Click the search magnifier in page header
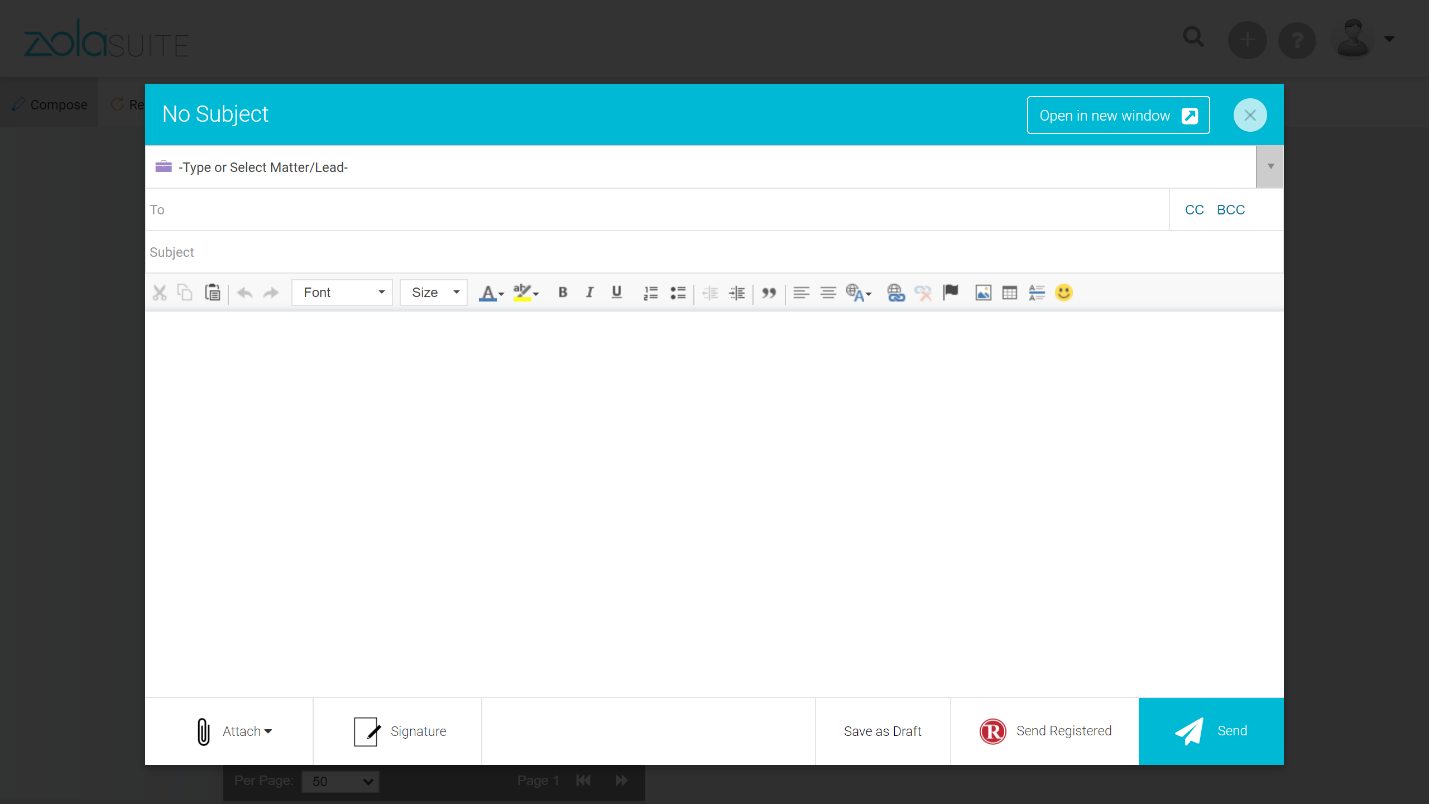1429x804 pixels. click(x=1193, y=37)
